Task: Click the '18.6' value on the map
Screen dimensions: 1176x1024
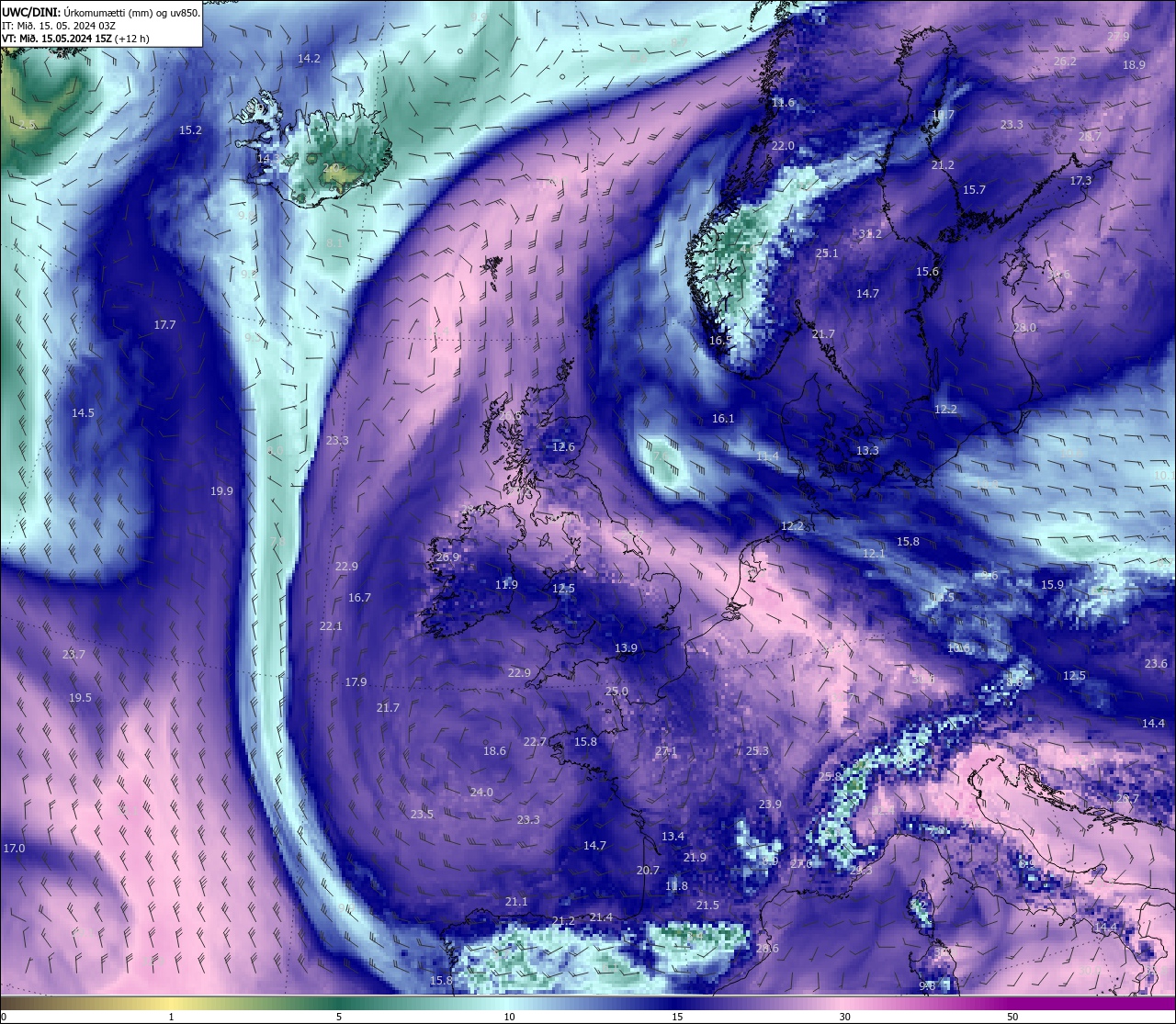Action: 494,751
